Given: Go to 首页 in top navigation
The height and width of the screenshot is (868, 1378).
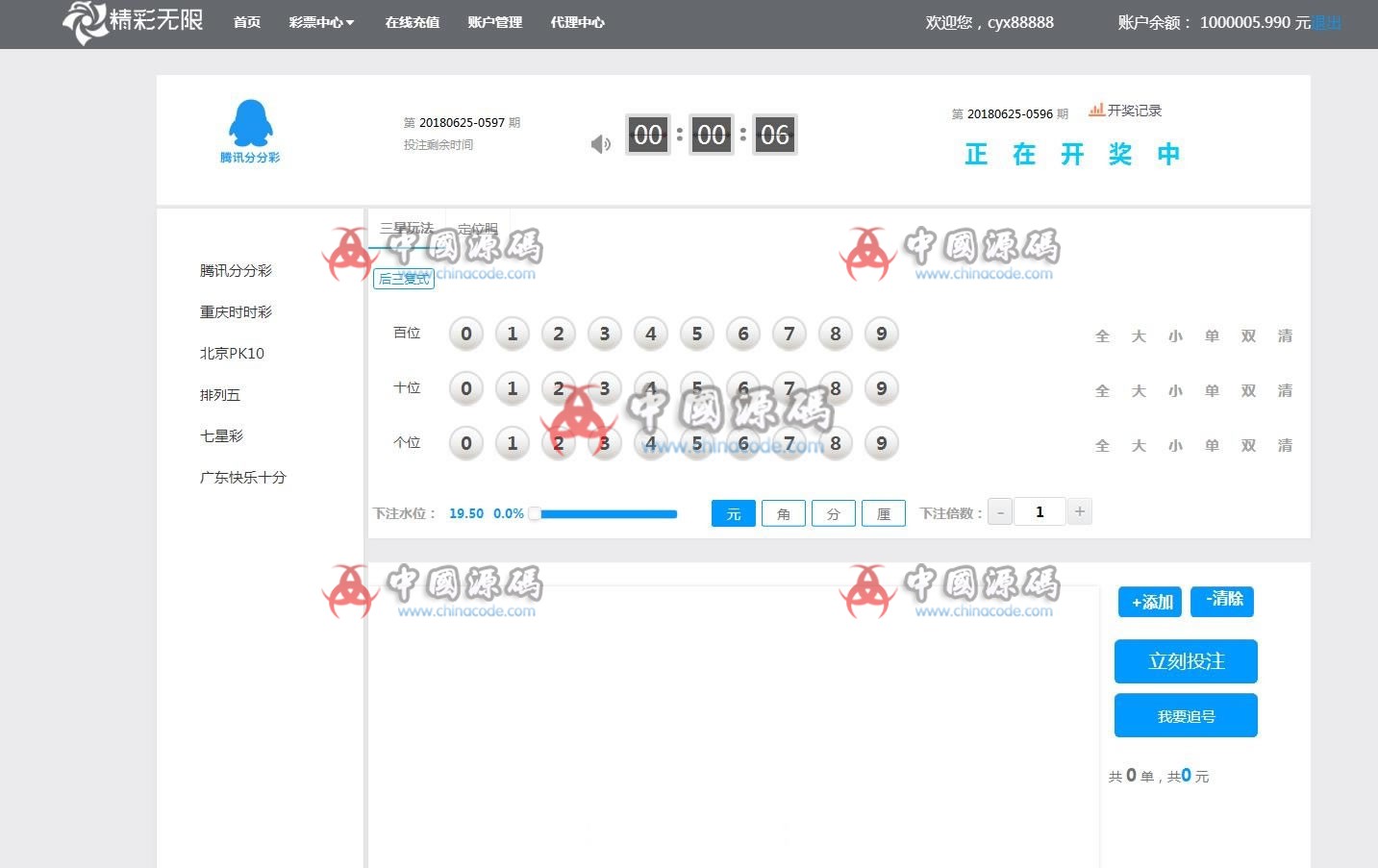Looking at the screenshot, I should (x=247, y=22).
